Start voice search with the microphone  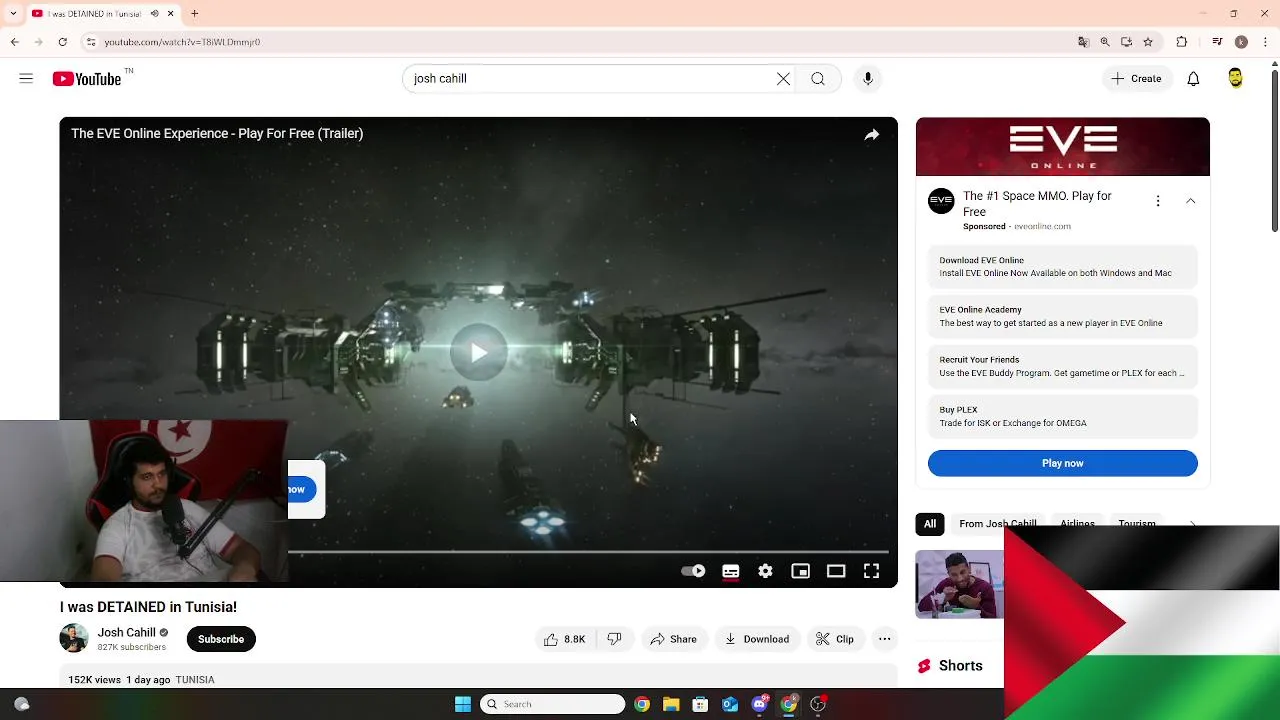click(867, 79)
